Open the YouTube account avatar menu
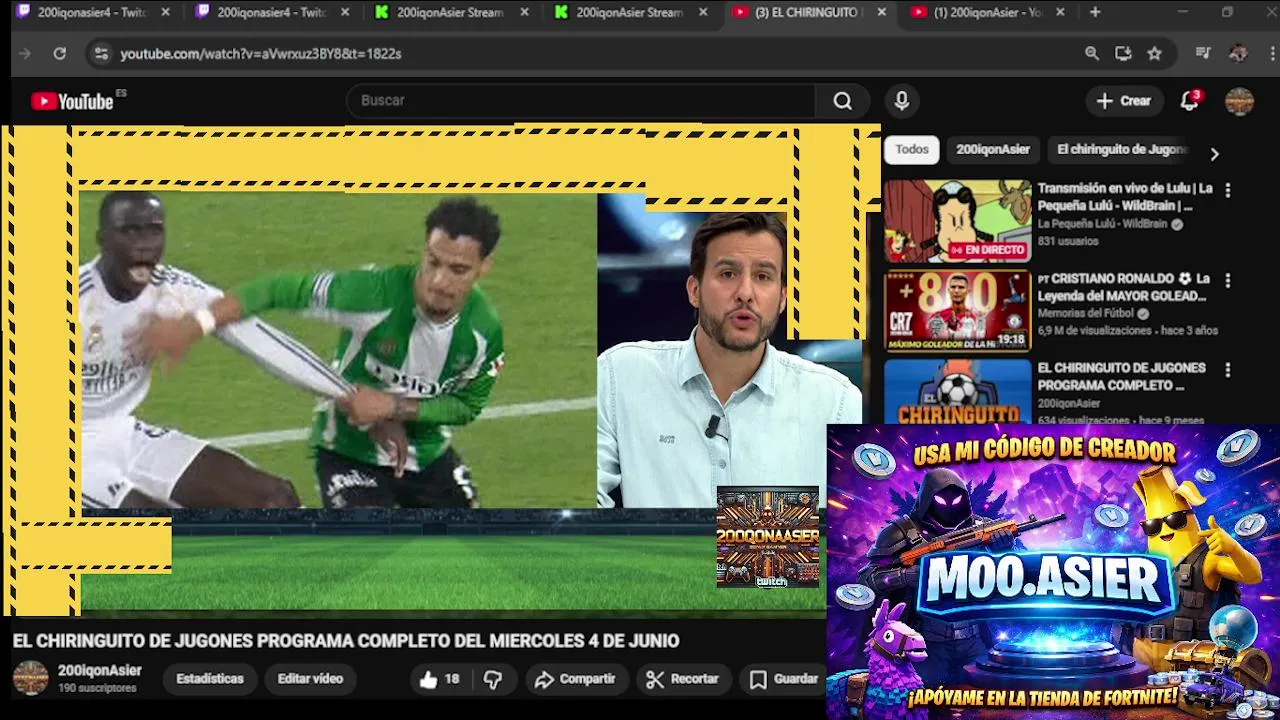 click(x=1240, y=101)
